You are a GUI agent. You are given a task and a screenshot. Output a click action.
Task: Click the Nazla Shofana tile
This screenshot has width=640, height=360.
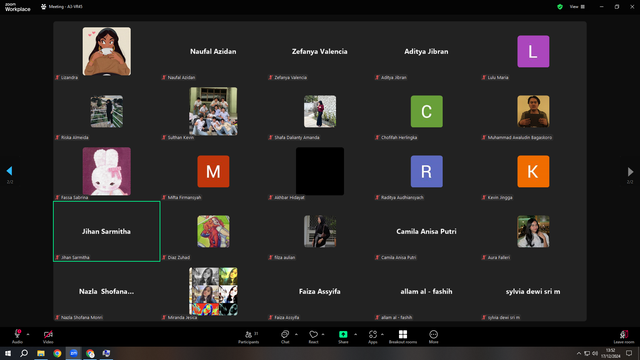point(107,291)
